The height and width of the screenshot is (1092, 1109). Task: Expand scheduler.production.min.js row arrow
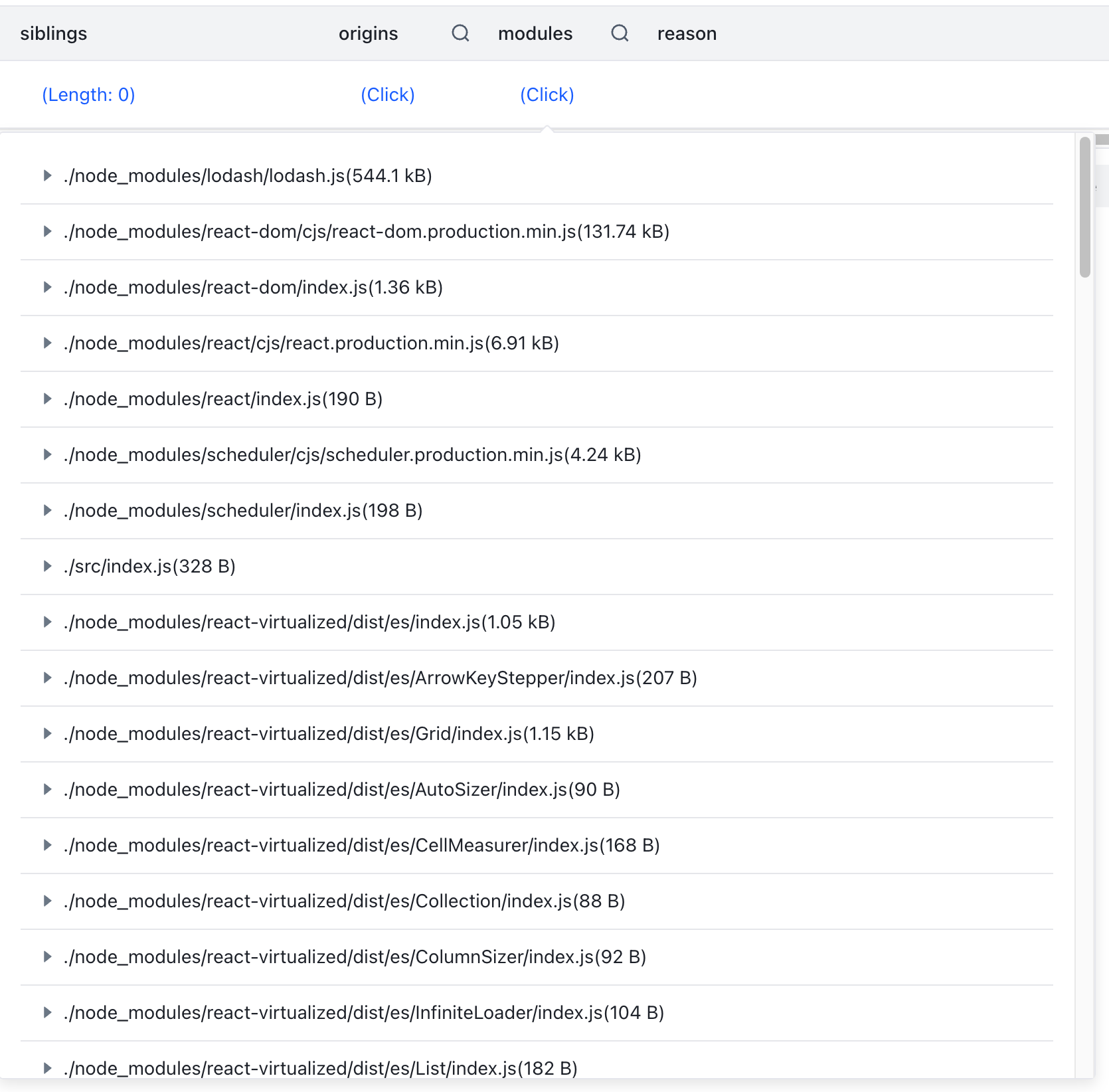47,454
